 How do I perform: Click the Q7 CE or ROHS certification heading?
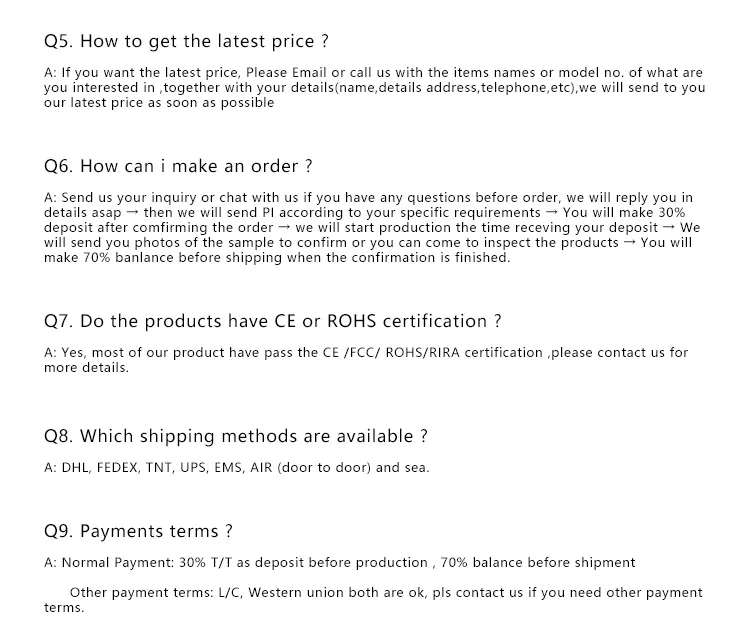pyautogui.click(x=272, y=320)
